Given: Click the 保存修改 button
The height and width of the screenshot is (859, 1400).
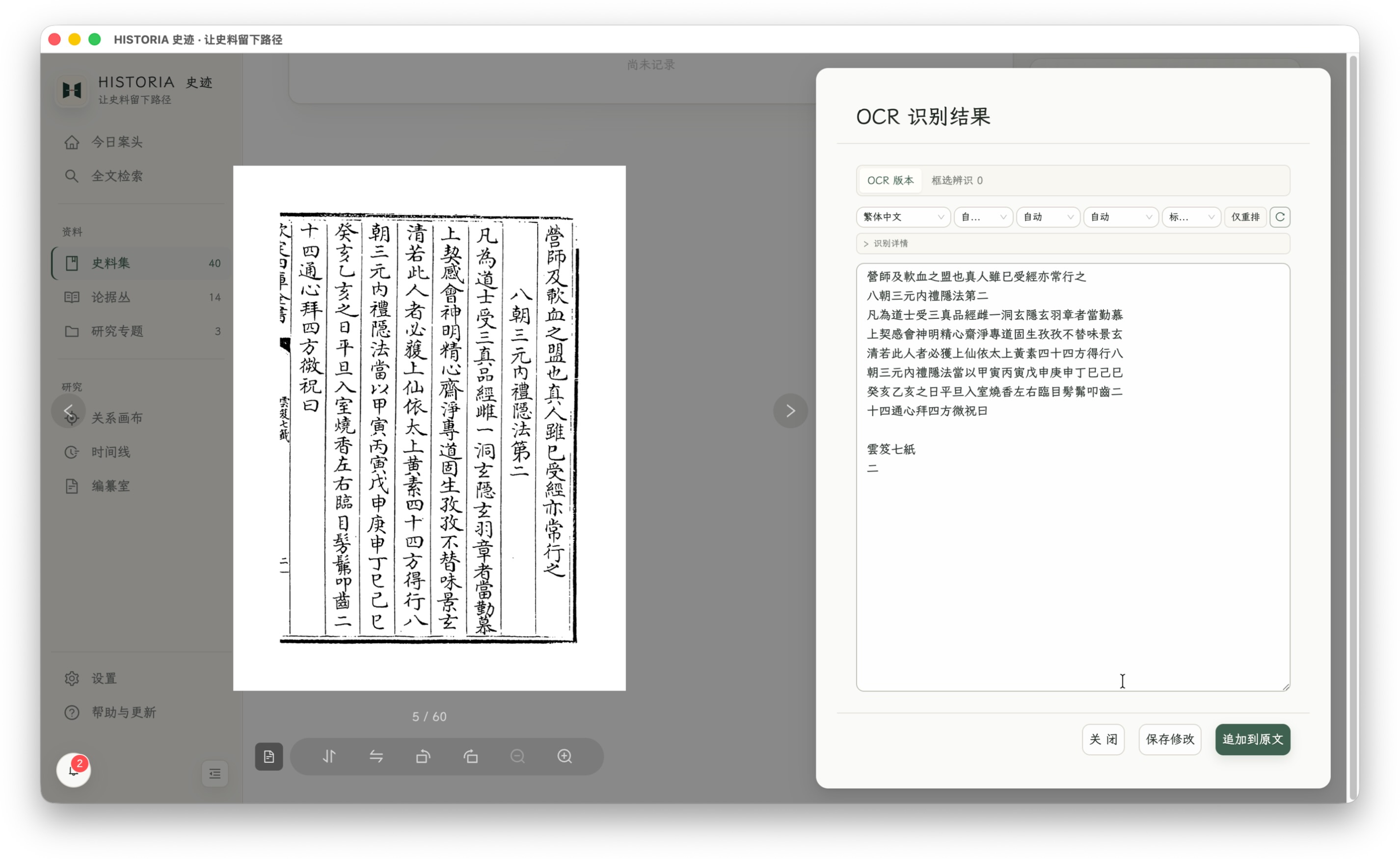Looking at the screenshot, I should [1169, 739].
